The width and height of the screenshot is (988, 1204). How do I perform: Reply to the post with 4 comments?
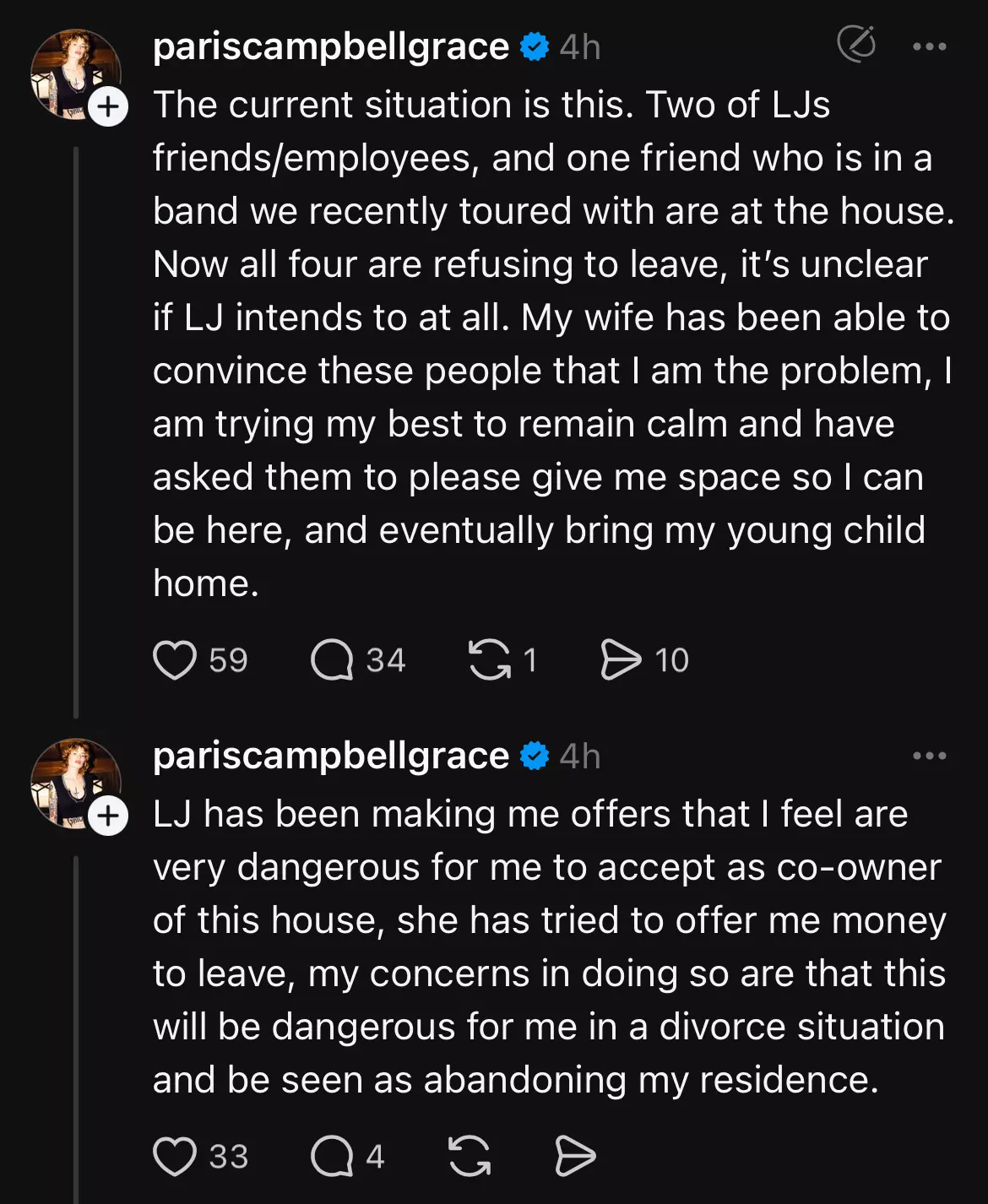tap(332, 1157)
